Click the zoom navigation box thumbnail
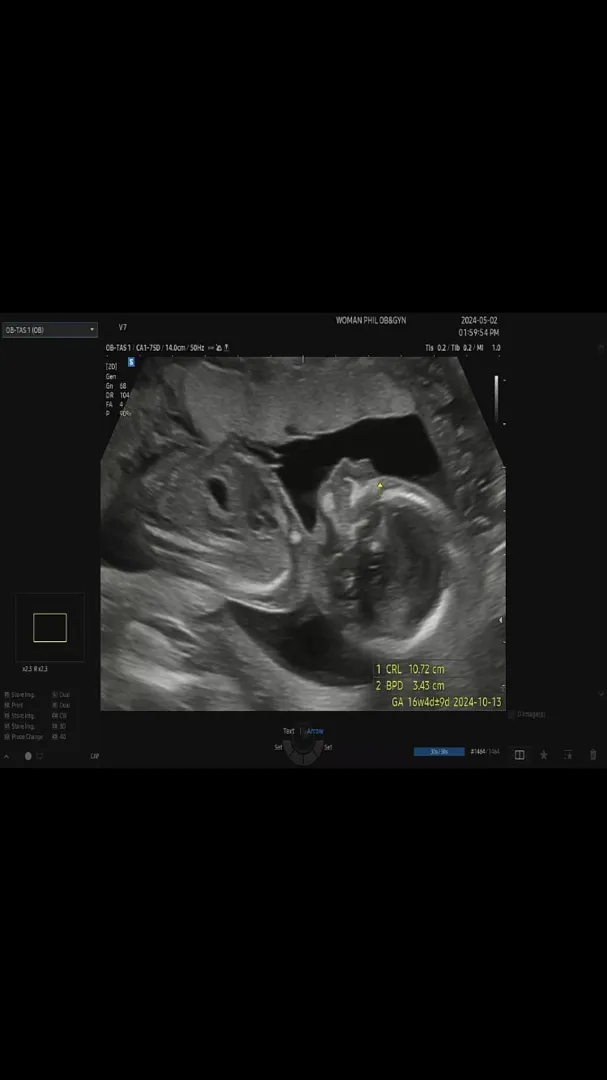 50,627
